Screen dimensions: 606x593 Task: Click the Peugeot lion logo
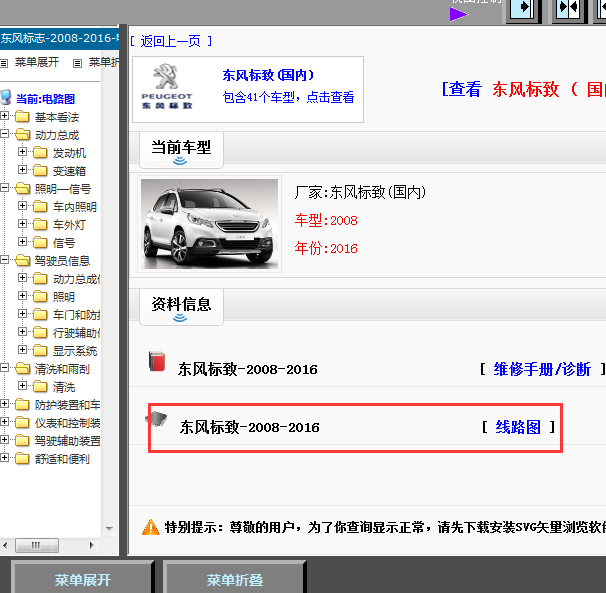click(x=166, y=77)
